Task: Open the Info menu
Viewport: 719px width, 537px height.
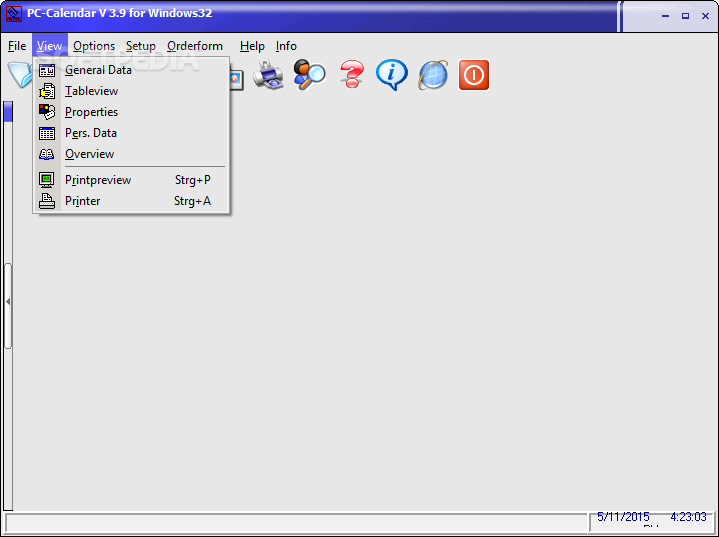Action: [x=286, y=46]
